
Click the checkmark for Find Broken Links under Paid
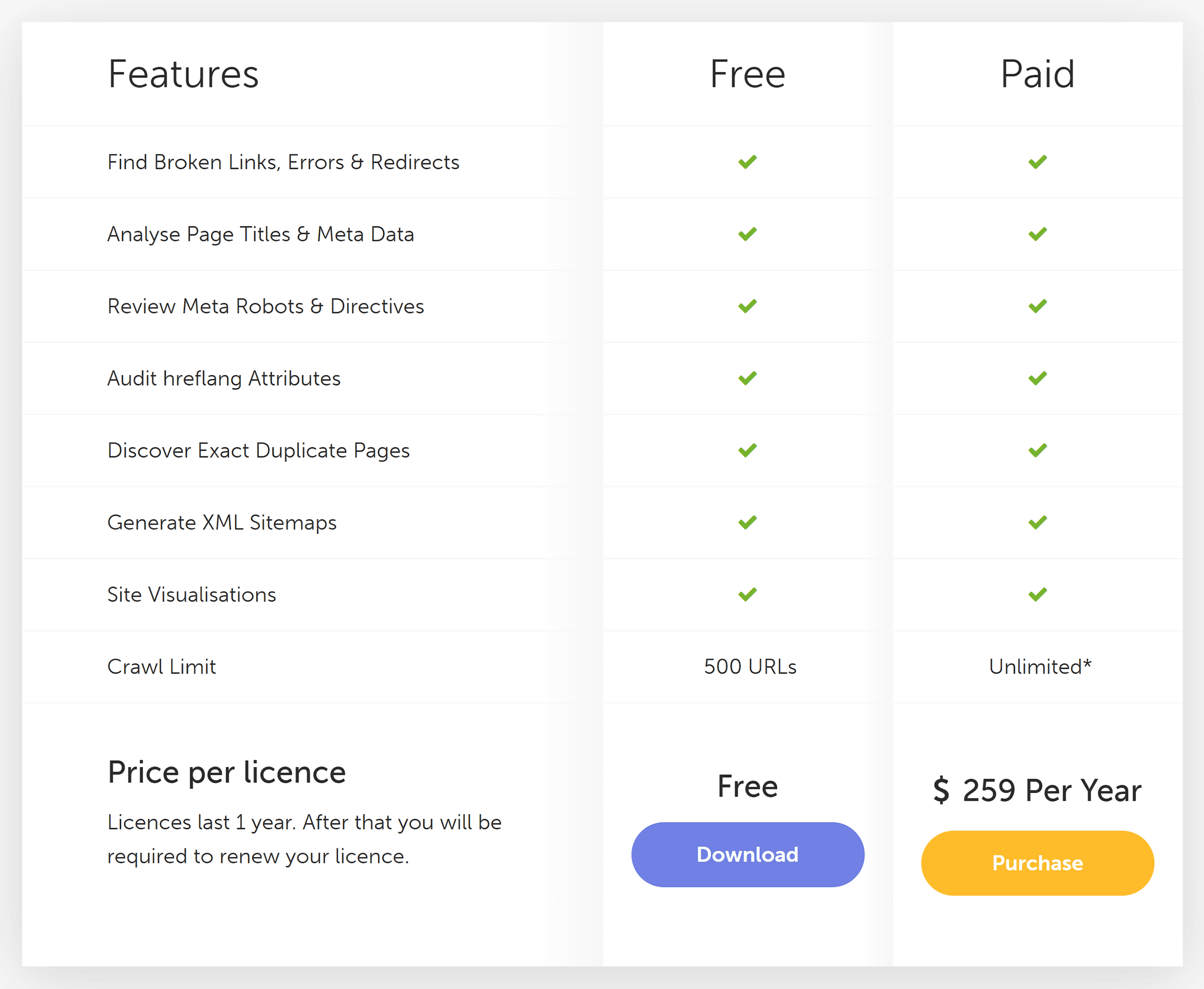pyautogui.click(x=1038, y=162)
